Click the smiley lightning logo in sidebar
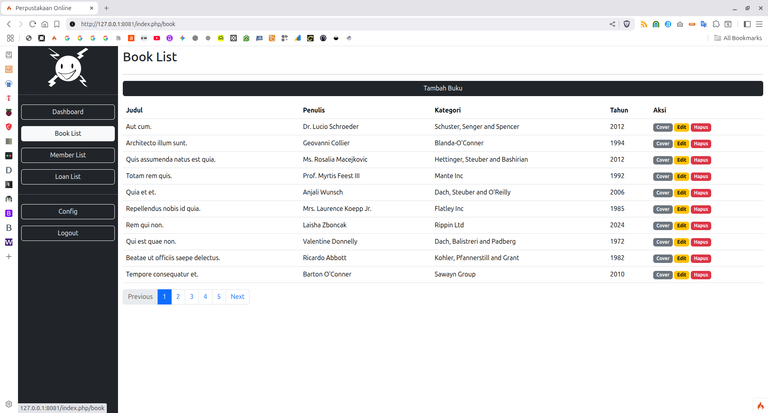 [68, 68]
